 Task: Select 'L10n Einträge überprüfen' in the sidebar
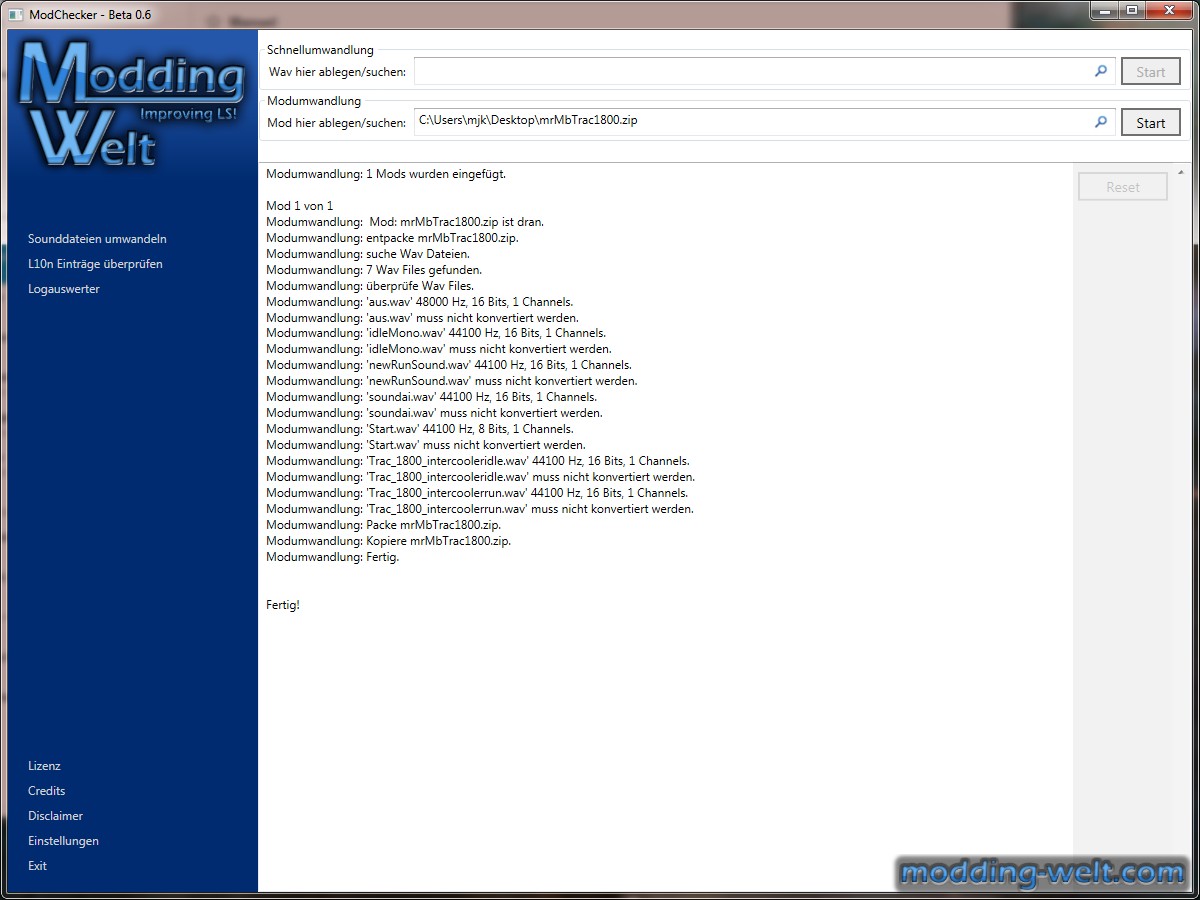(x=95, y=264)
